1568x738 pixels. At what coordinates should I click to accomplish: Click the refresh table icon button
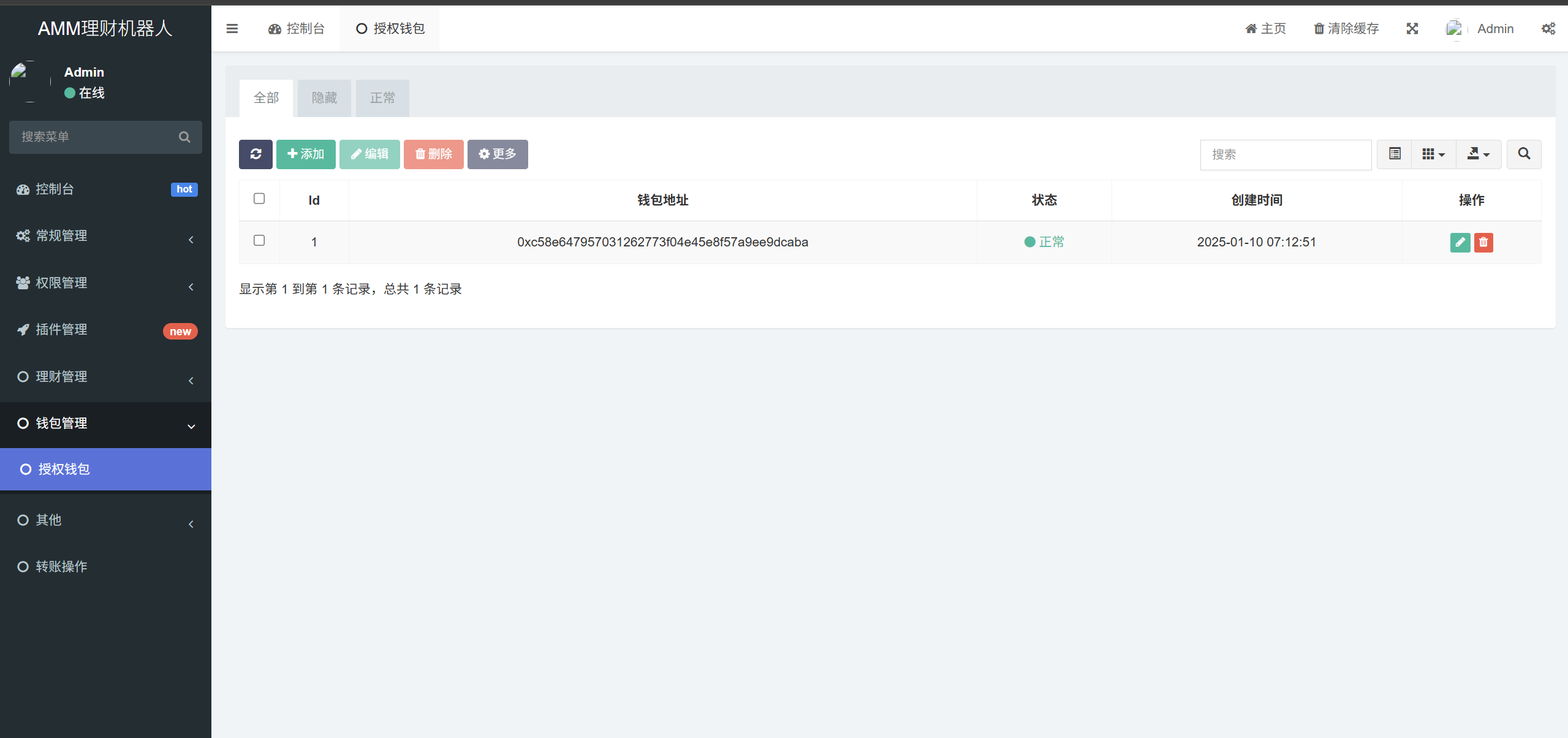(x=256, y=154)
